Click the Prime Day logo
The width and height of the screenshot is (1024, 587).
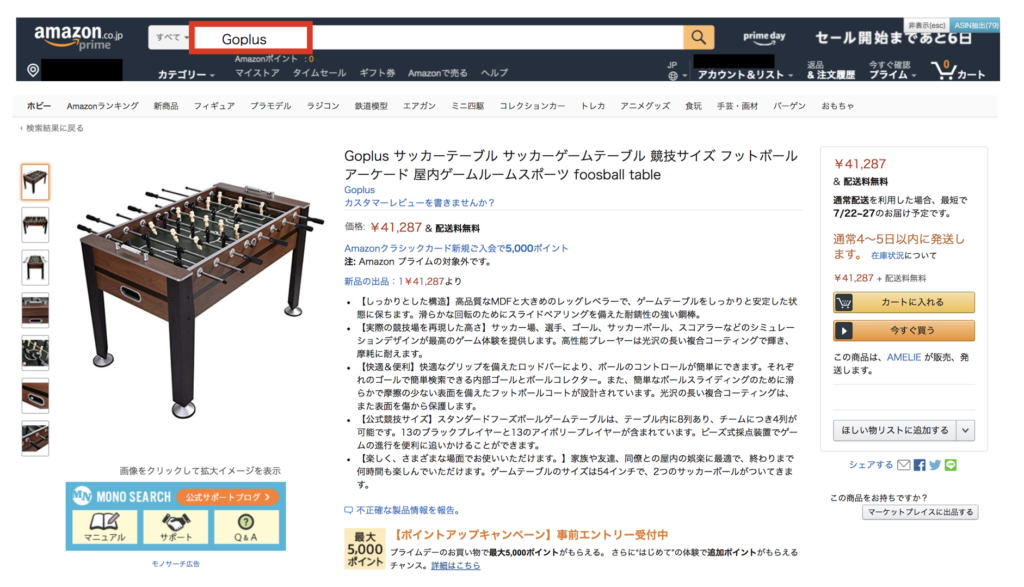(764, 38)
